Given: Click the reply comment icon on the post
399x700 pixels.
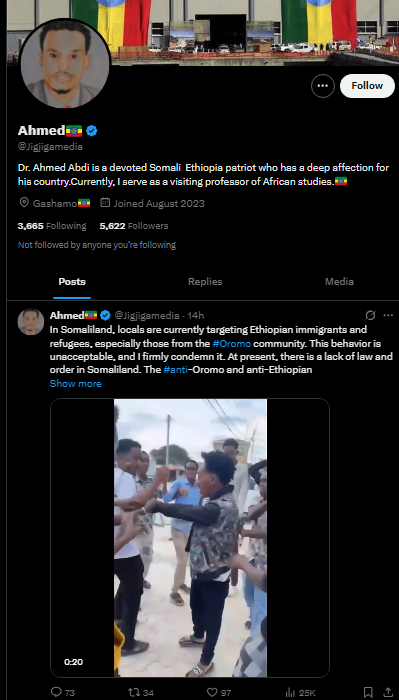Looking at the screenshot, I should click(56, 692).
